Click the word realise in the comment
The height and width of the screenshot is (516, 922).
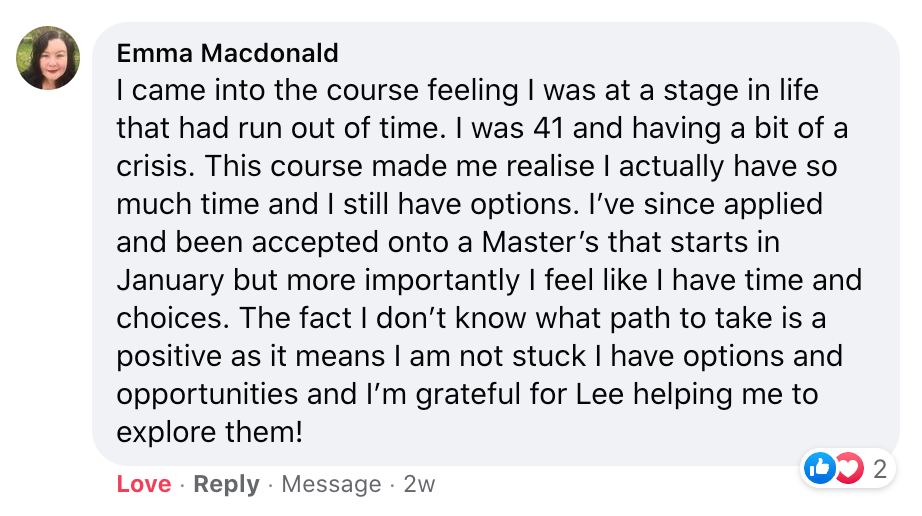click(x=550, y=166)
